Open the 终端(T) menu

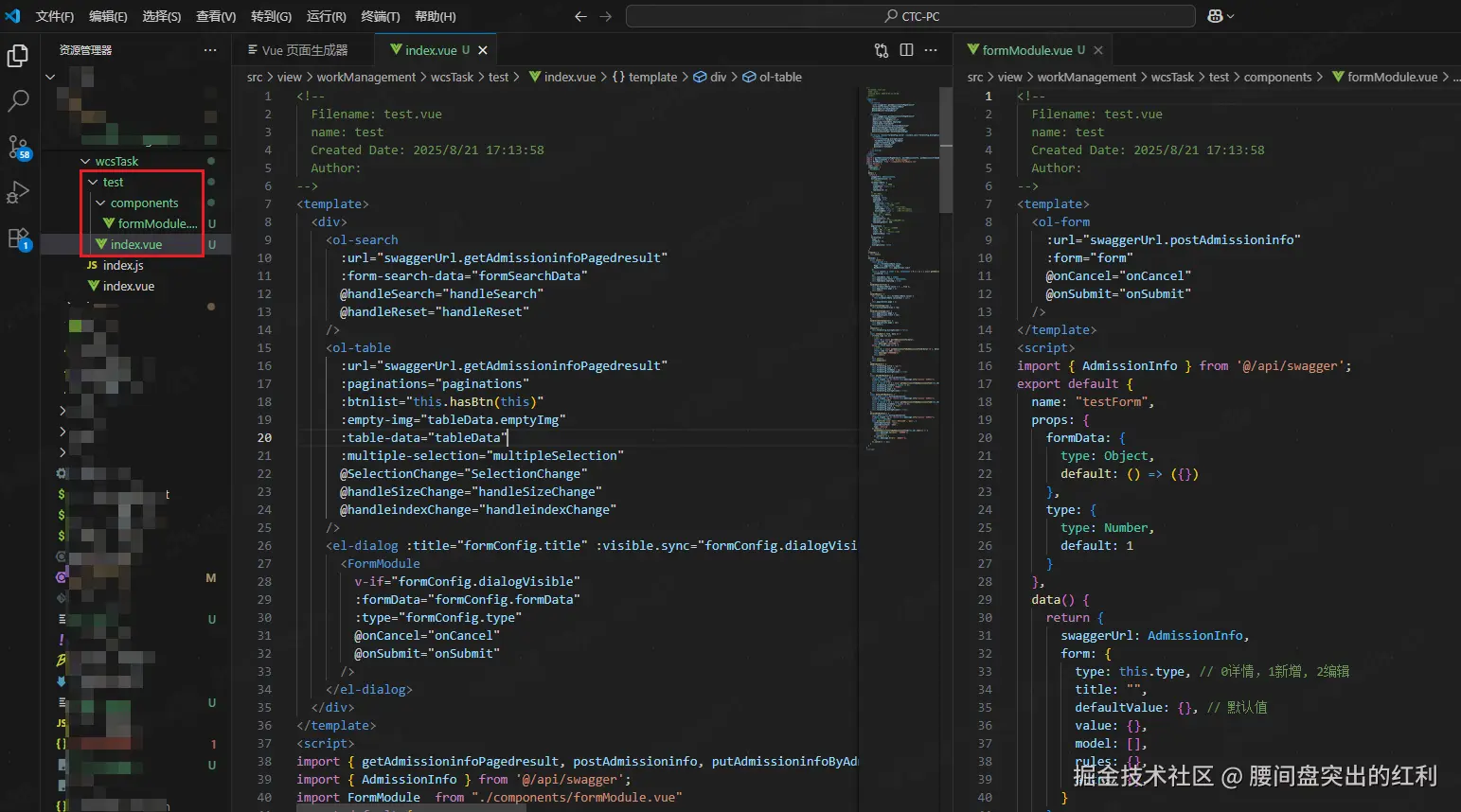[380, 16]
